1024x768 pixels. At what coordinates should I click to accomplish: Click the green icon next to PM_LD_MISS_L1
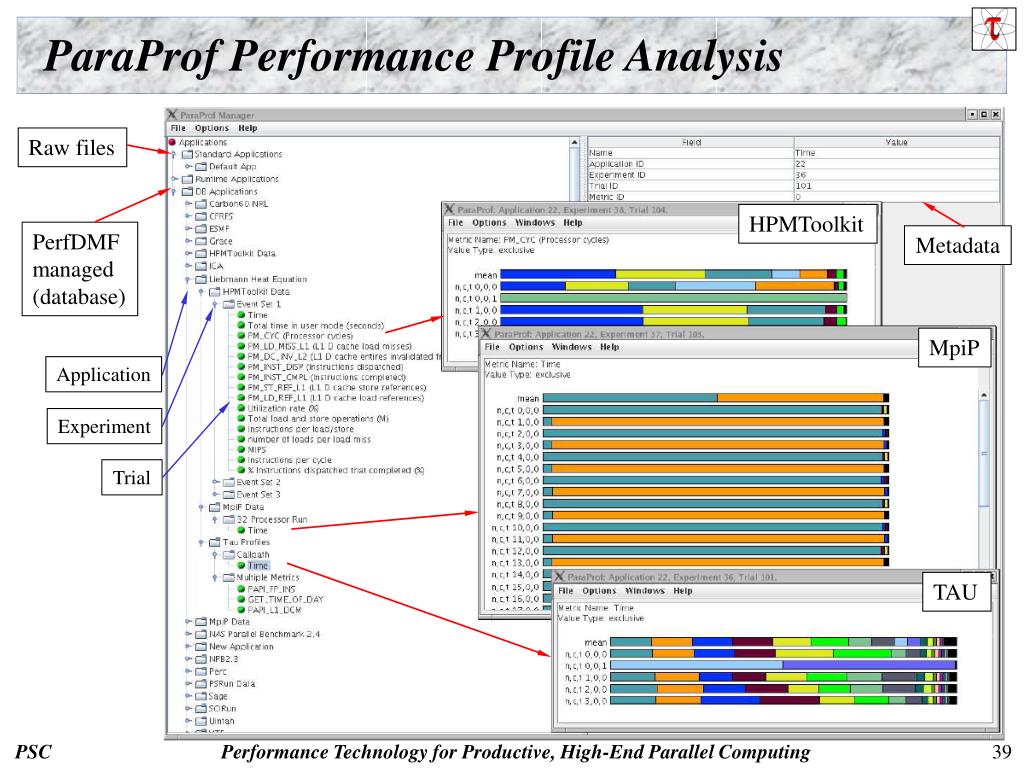[x=241, y=346]
